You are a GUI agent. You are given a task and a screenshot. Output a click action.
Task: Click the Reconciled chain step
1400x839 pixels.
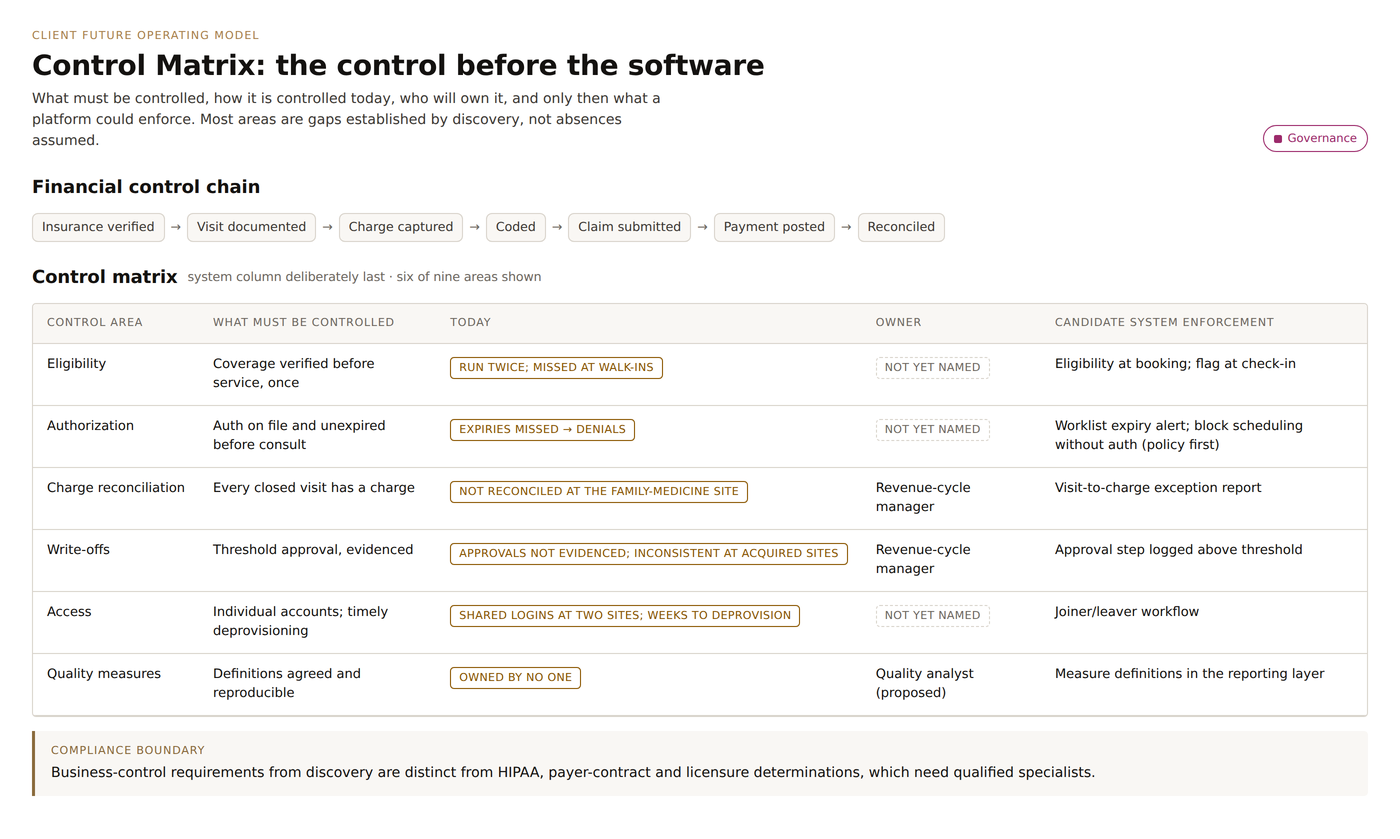(901, 227)
